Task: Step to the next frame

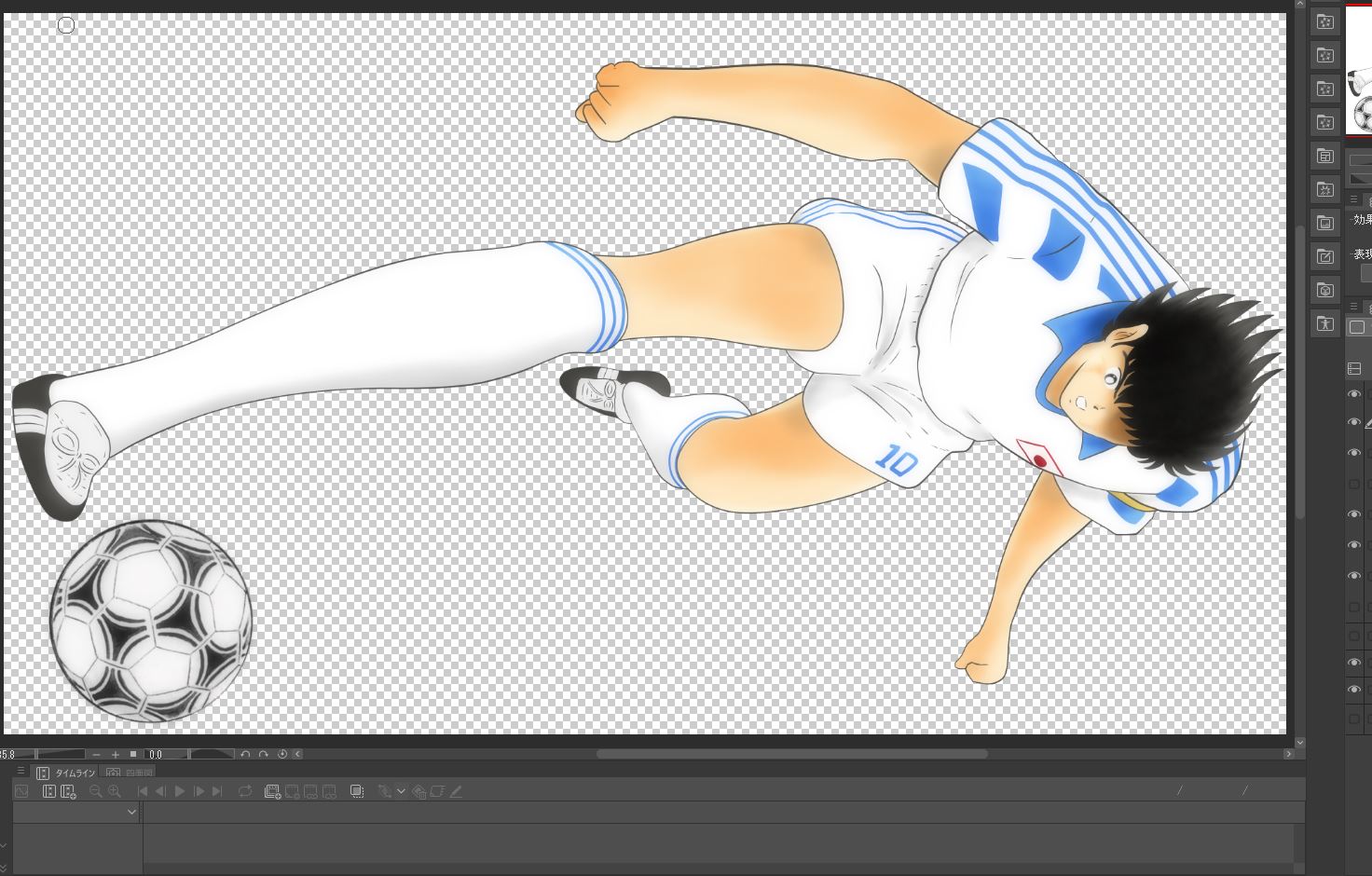Action: [x=199, y=791]
